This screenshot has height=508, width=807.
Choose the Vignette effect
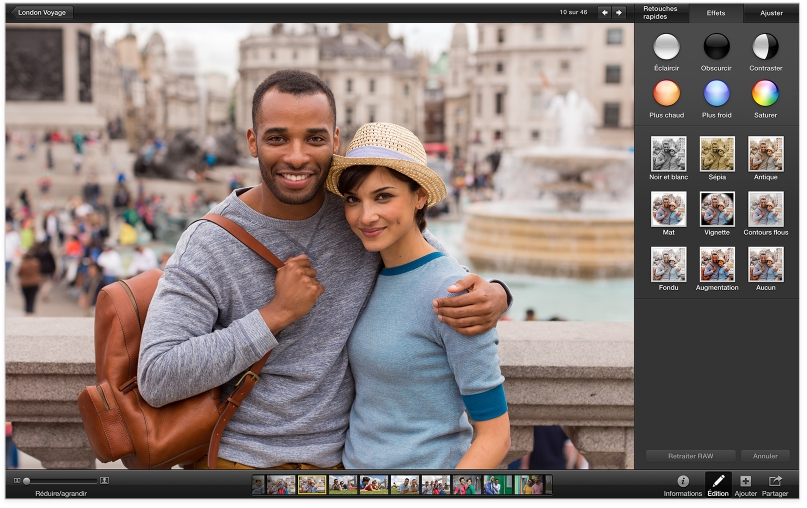[716, 209]
